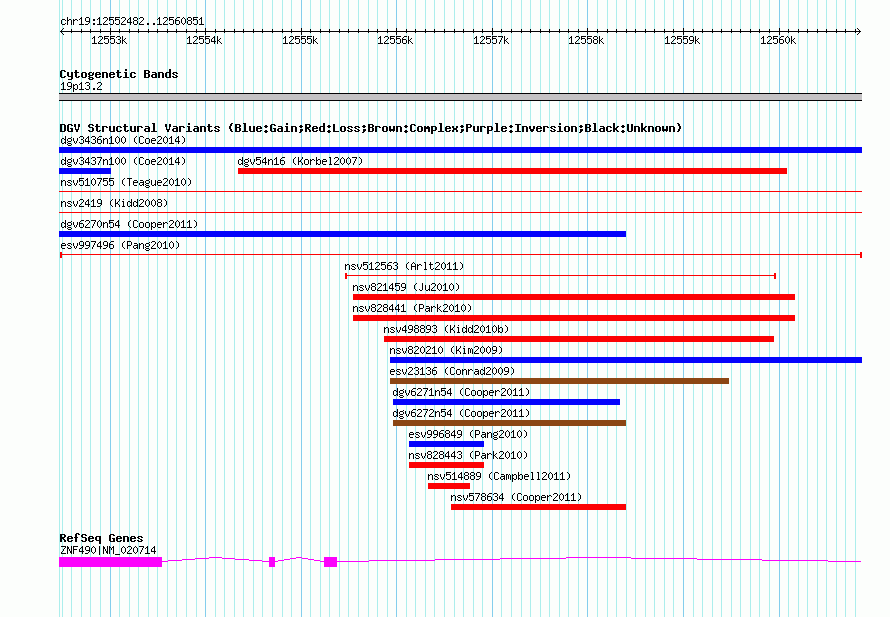
Task: Open esv996849 (Pang2010) label
Action: [468, 434]
